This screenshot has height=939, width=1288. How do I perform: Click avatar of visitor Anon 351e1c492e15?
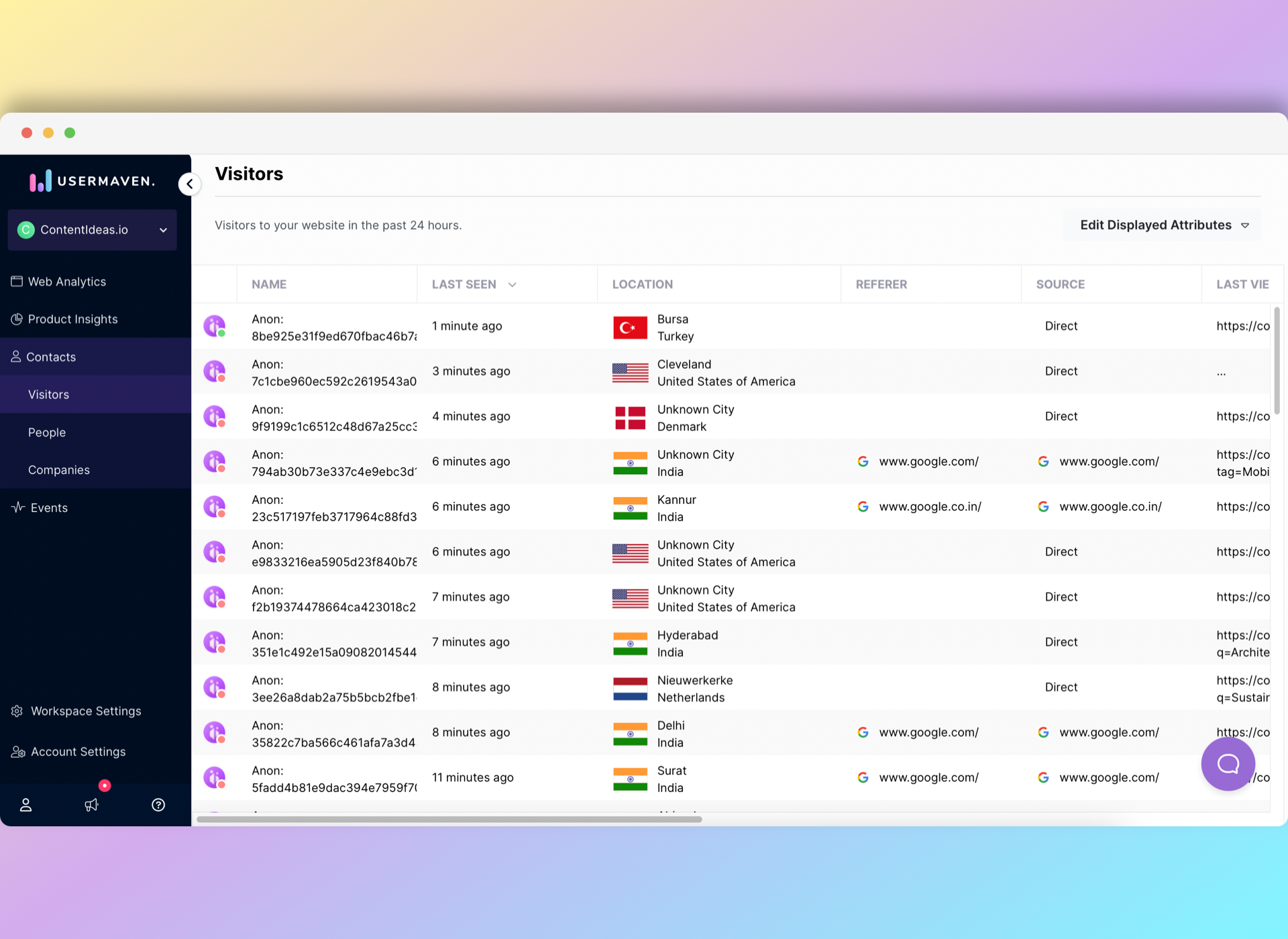coord(215,642)
